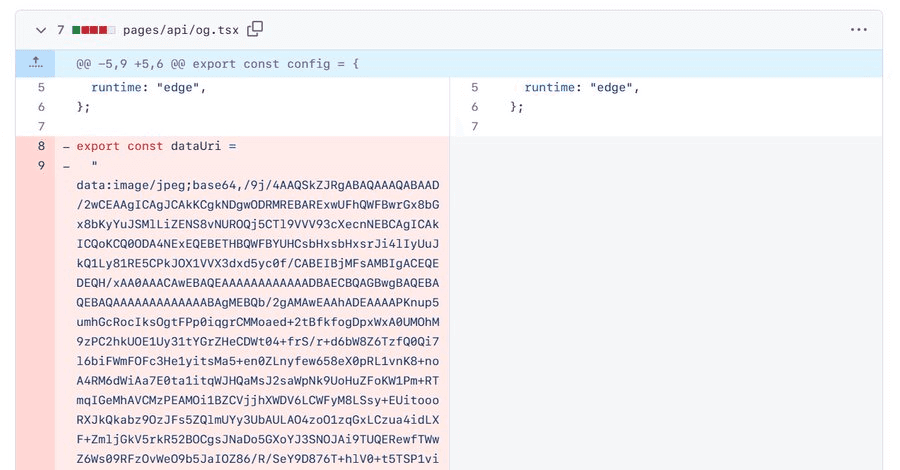The width and height of the screenshot is (900, 470).
Task: Open the pages/api/og.tsx file link
Action: (x=182, y=30)
